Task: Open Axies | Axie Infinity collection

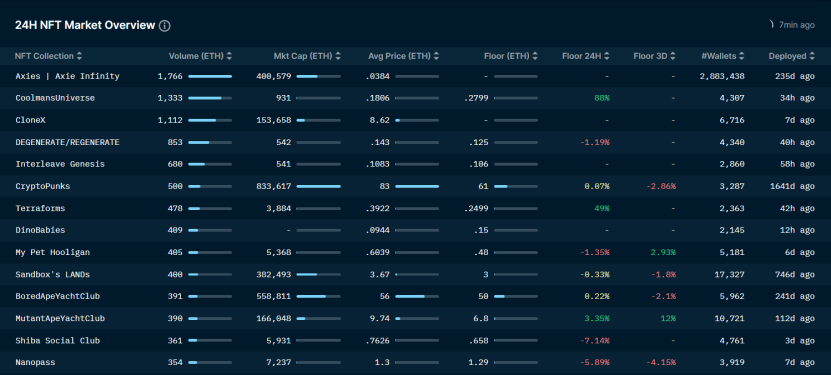Action: click(x=67, y=76)
